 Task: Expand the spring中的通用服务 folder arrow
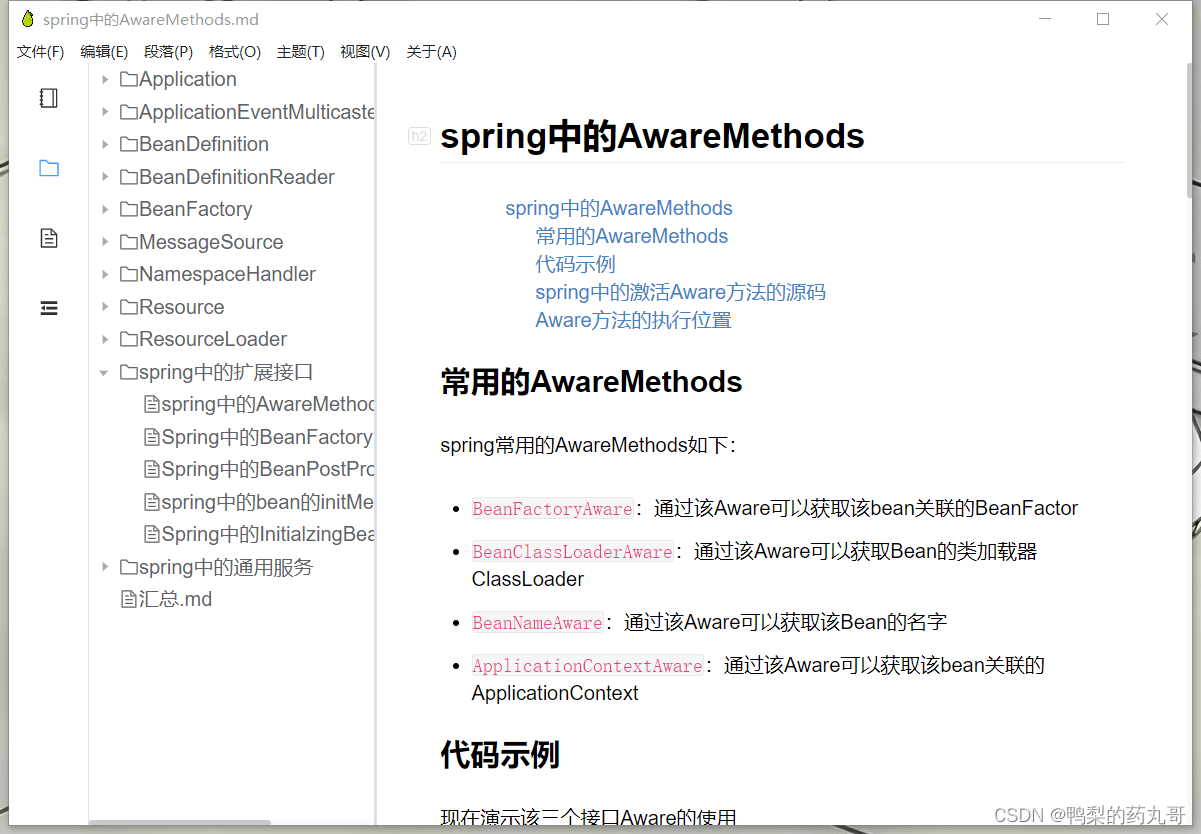point(104,567)
